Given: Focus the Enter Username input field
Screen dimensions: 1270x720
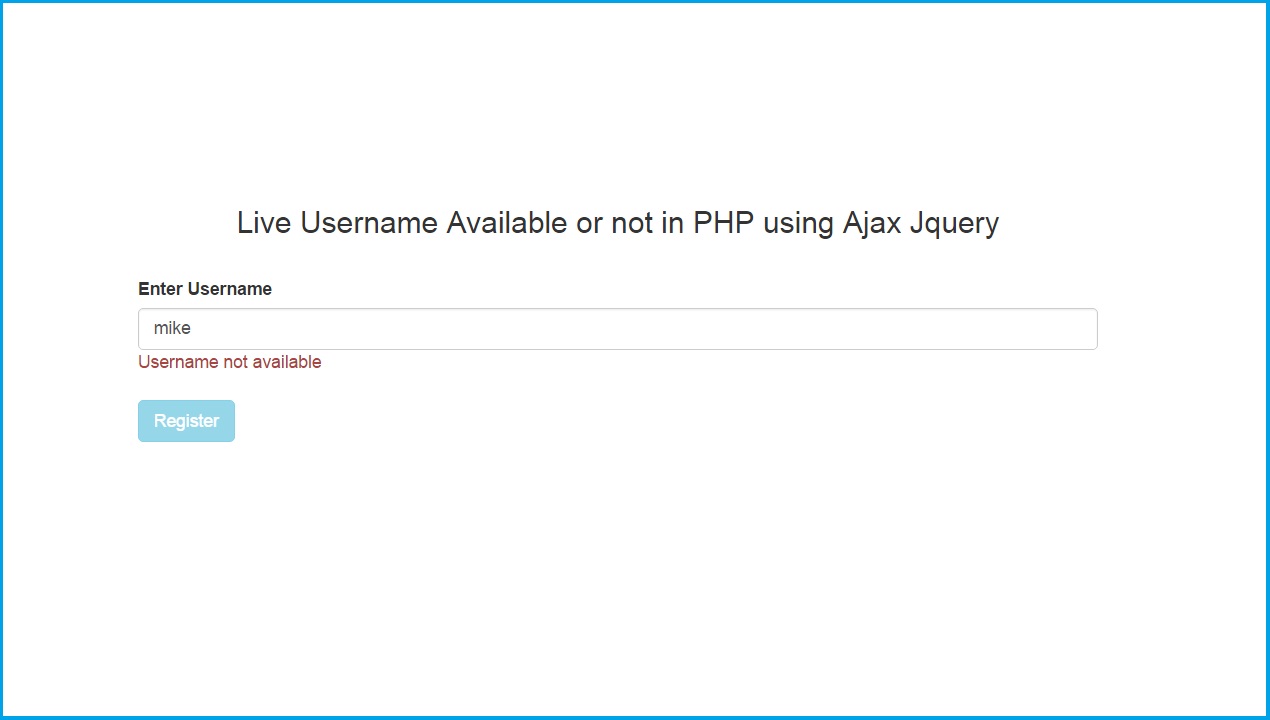Looking at the screenshot, I should [x=617, y=329].
